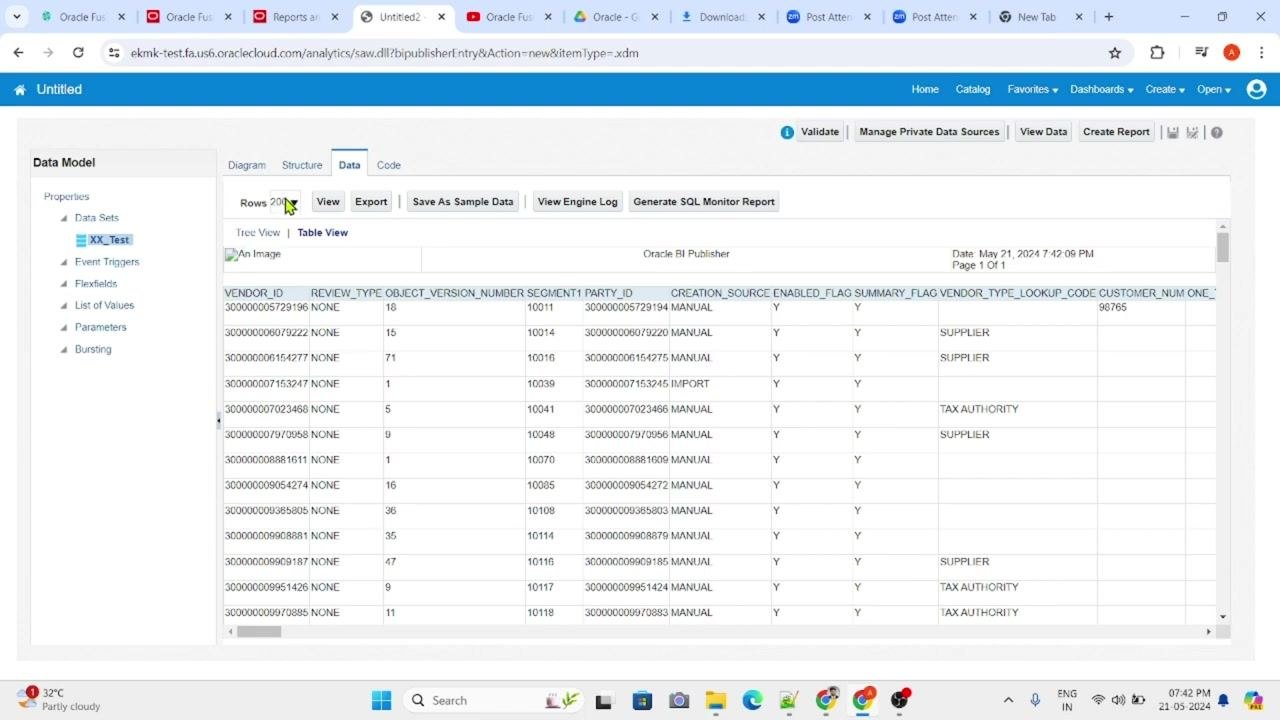Open the Catalog link in header
This screenshot has height=720, width=1280.
click(973, 90)
